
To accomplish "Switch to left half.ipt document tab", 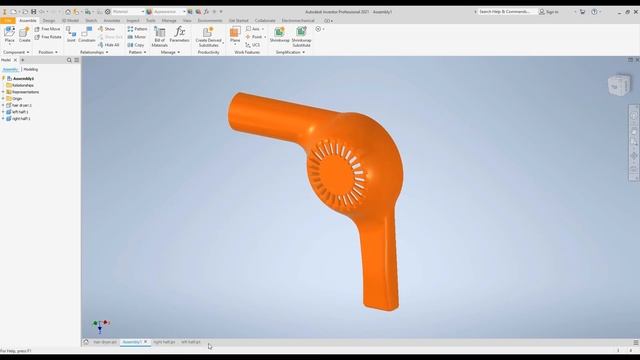I will (x=191, y=342).
